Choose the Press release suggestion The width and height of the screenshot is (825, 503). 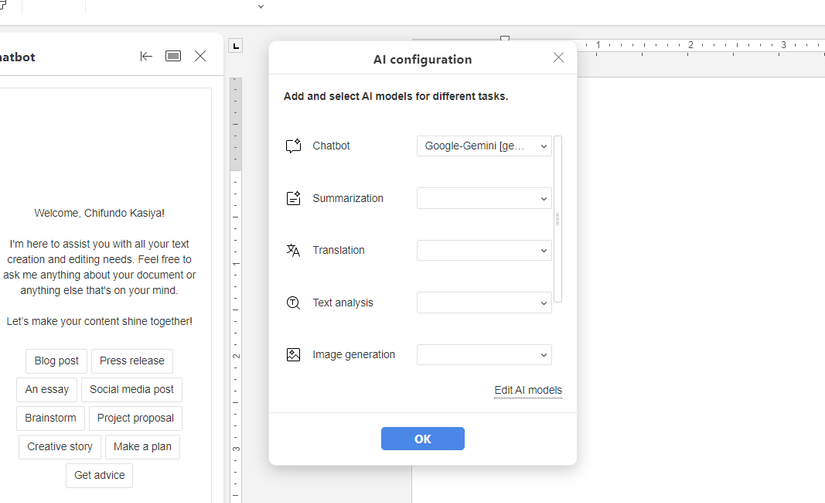pyautogui.click(x=132, y=361)
